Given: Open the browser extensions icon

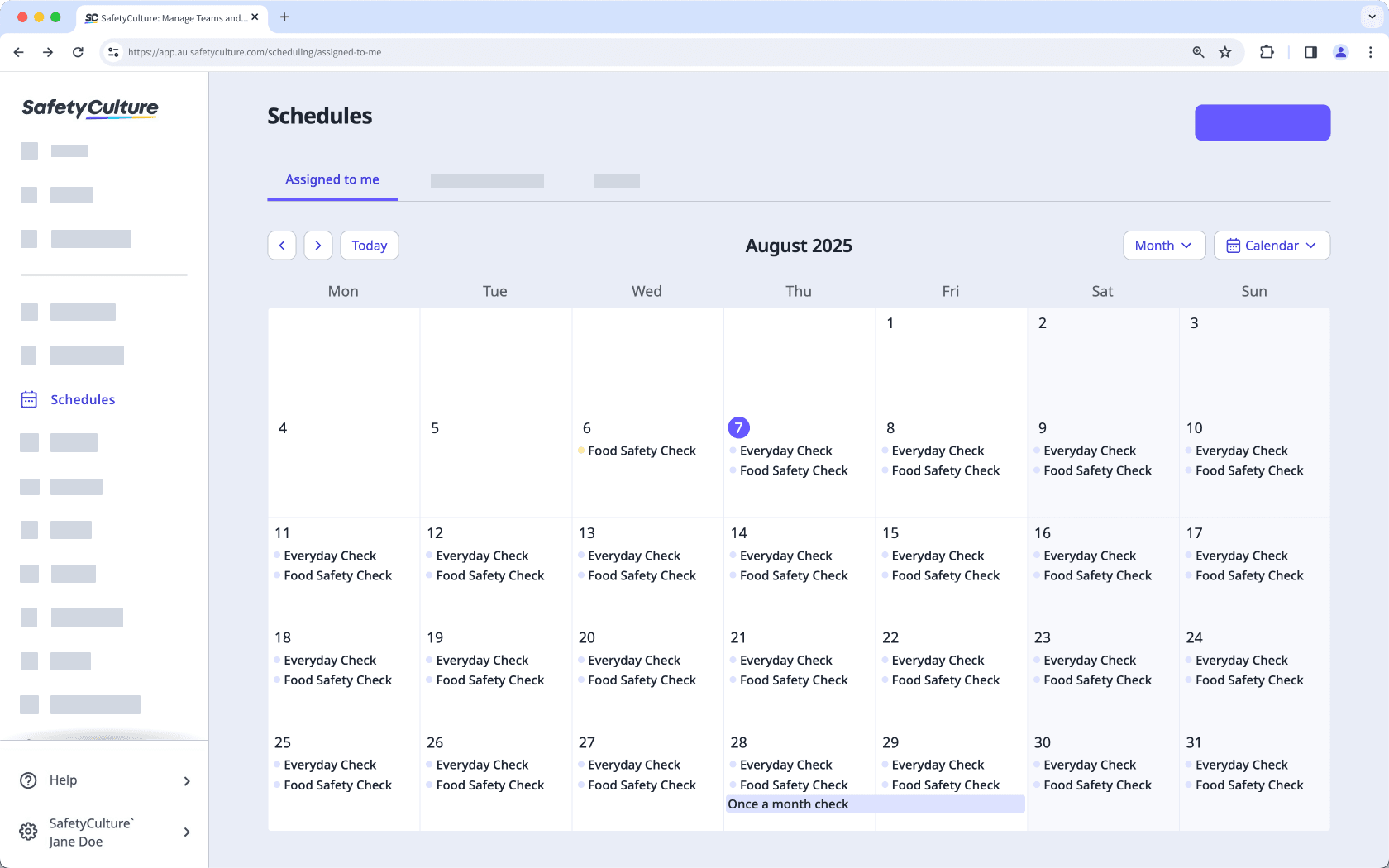Looking at the screenshot, I should click(x=1267, y=51).
